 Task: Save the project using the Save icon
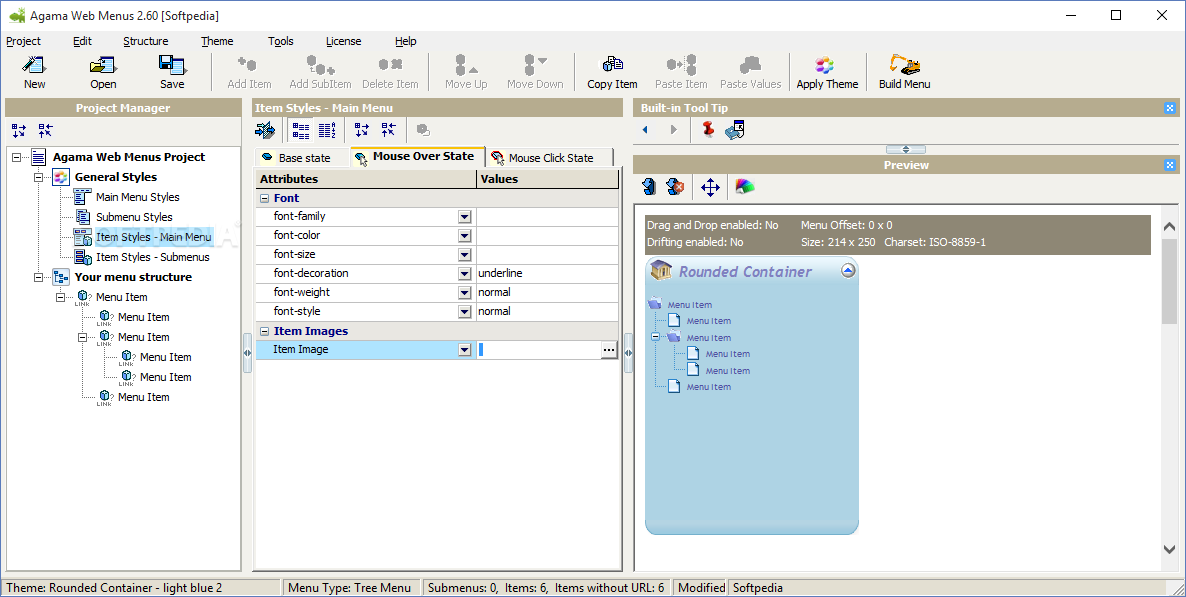coord(172,65)
